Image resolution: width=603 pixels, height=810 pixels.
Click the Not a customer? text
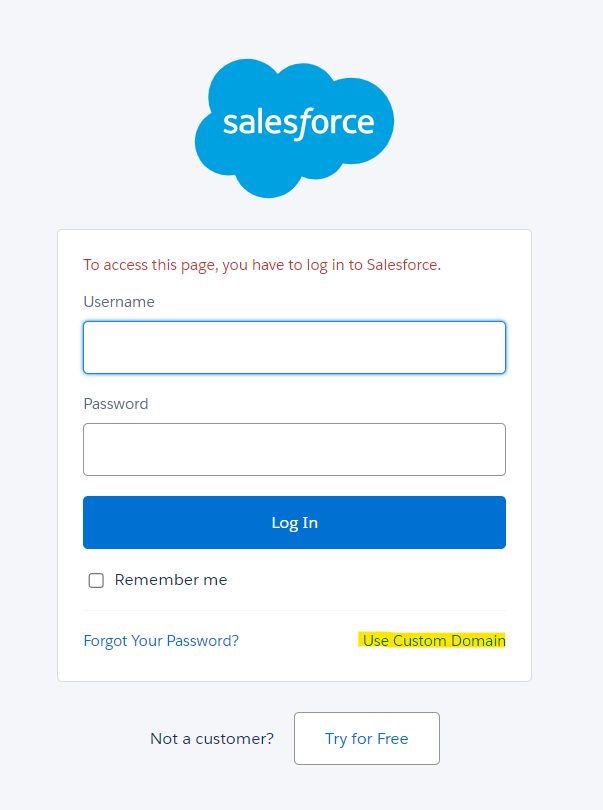pyautogui.click(x=212, y=739)
